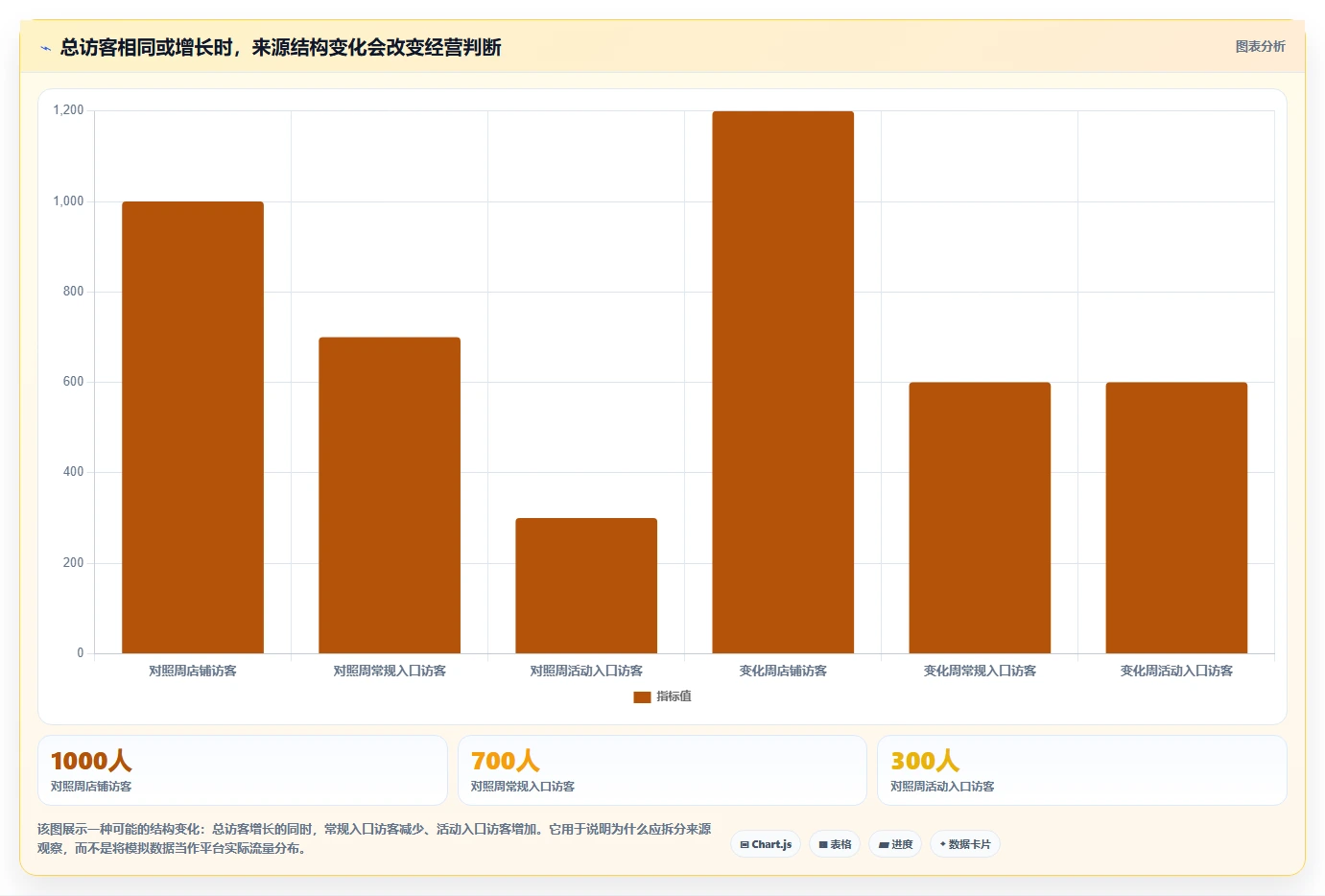Click the description paragraph starting 该图展示
This screenshot has width=1325, height=896.
pos(374,838)
